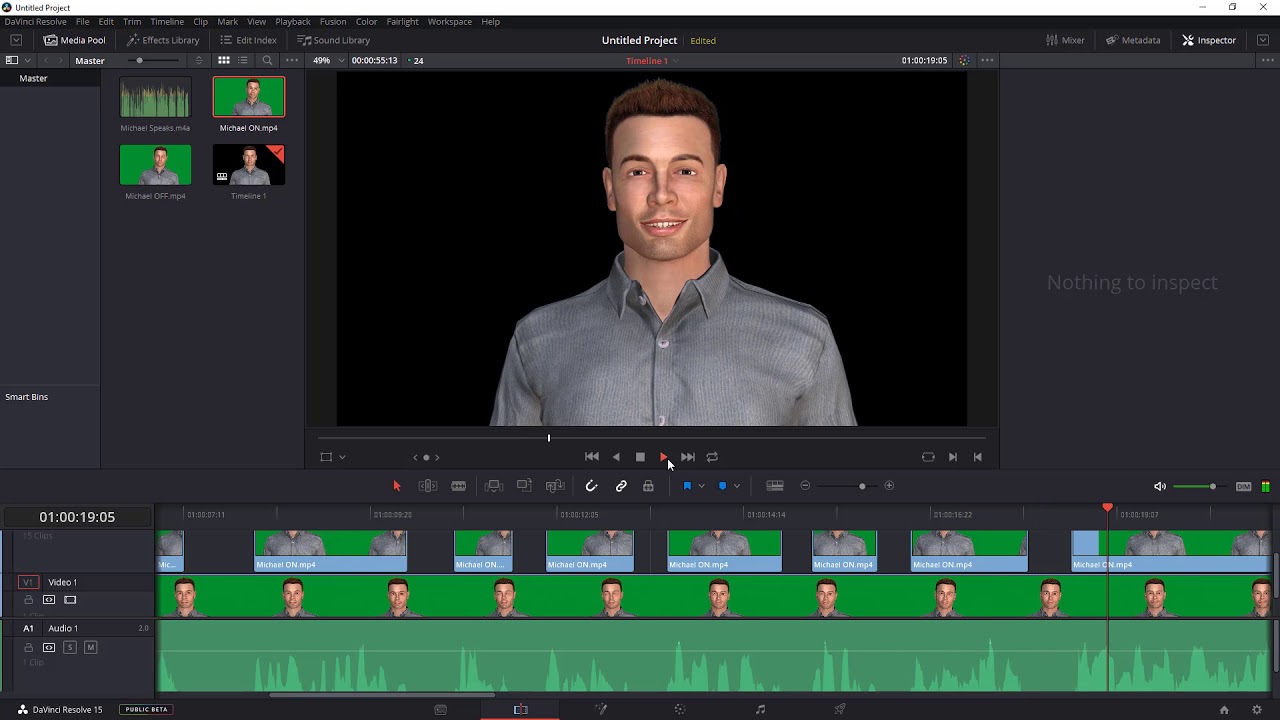Open the Fairlight menu

pyautogui.click(x=402, y=22)
